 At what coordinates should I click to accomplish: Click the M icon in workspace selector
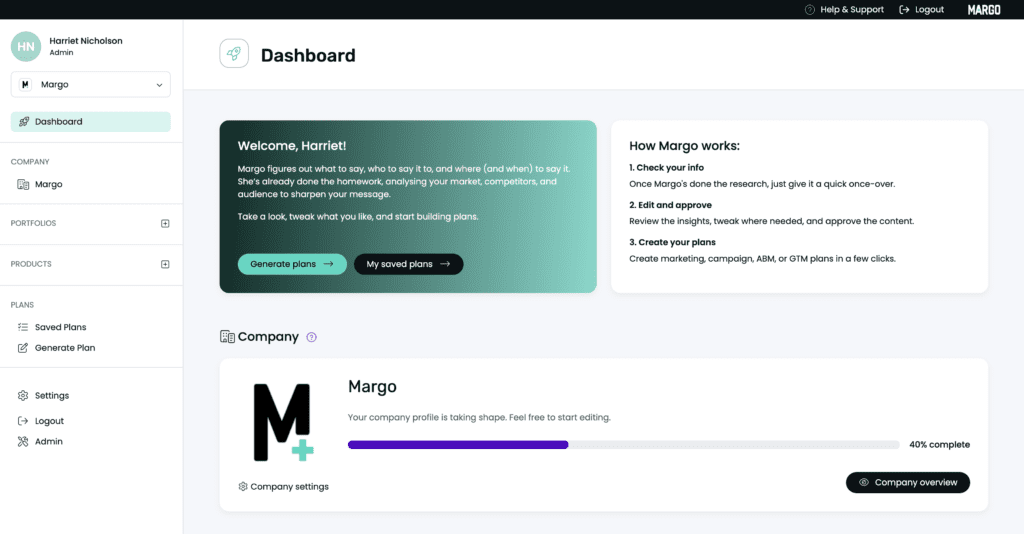coord(25,84)
